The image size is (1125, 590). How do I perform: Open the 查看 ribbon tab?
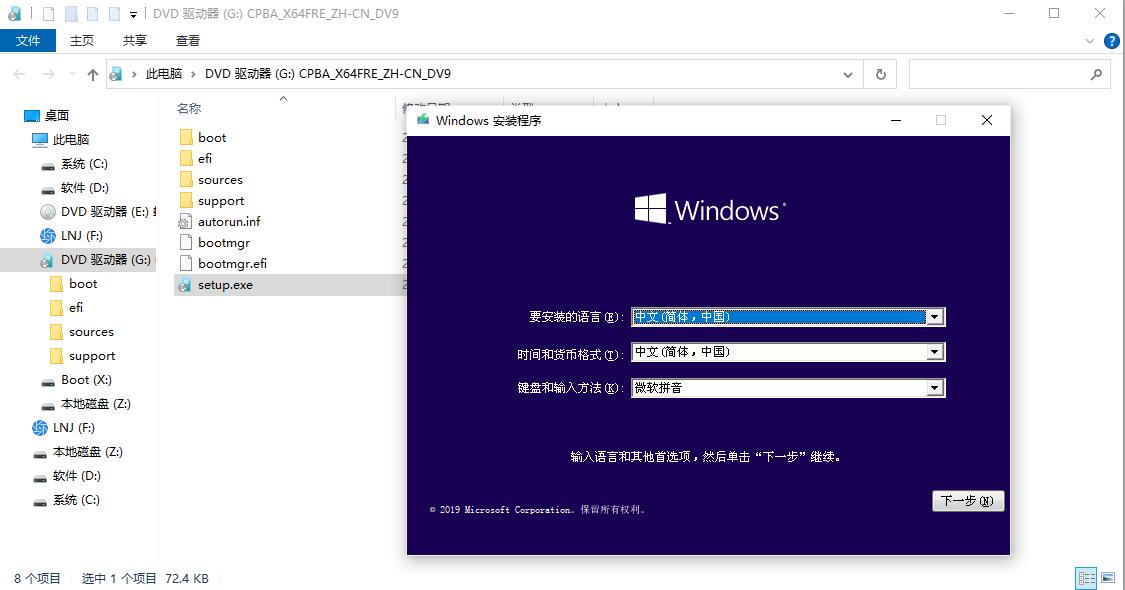point(188,41)
